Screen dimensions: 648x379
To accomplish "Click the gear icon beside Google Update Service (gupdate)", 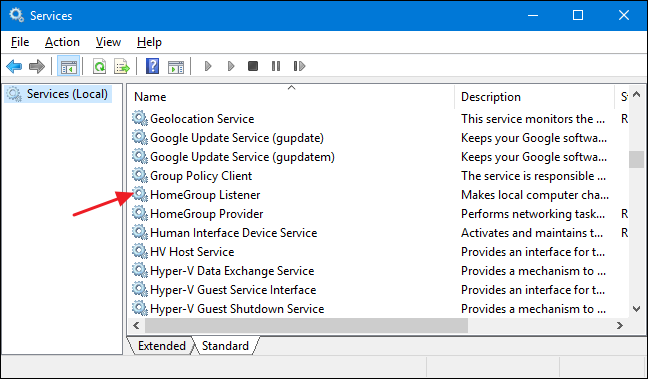I will coord(140,137).
